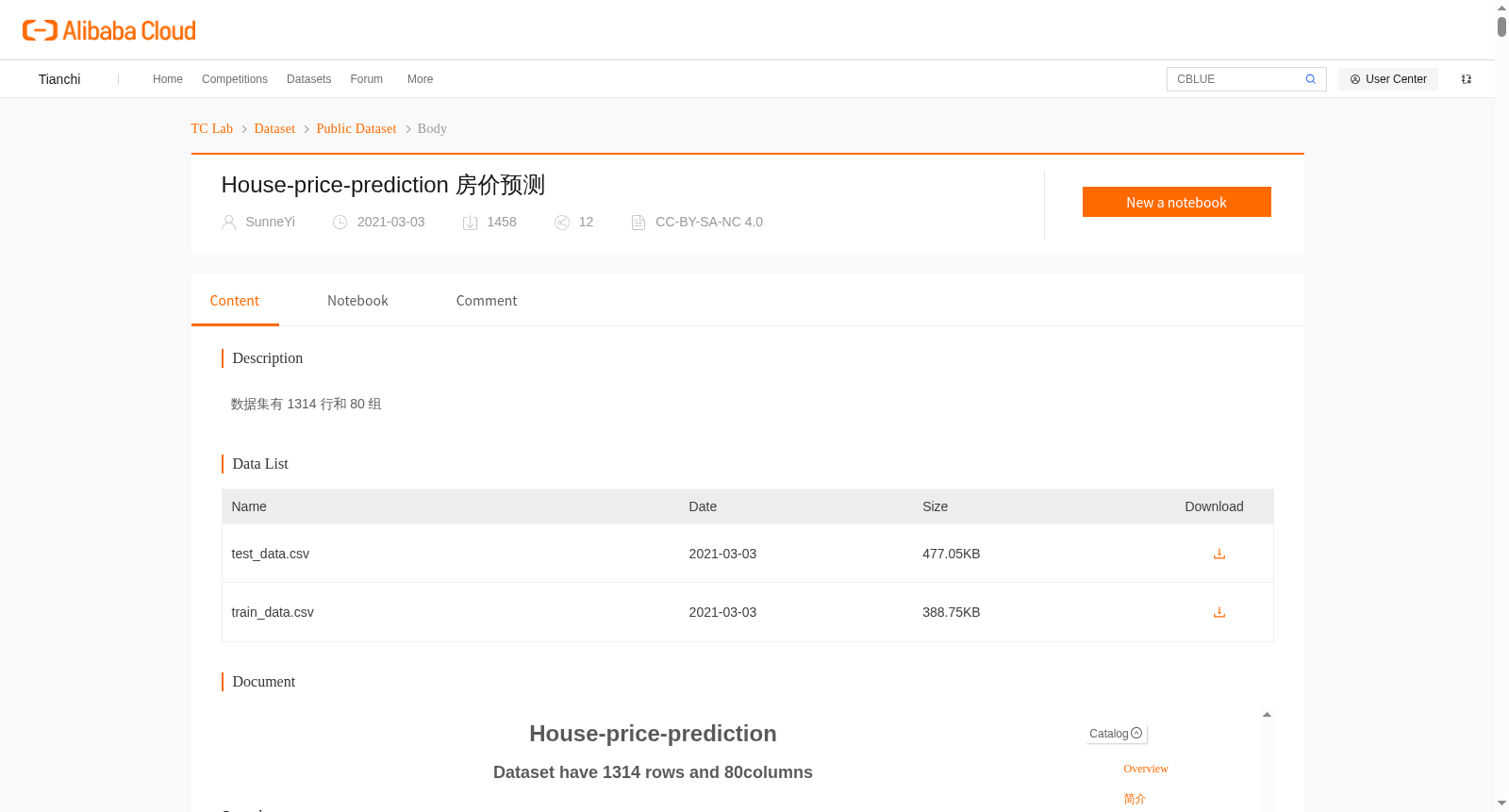The width and height of the screenshot is (1509, 812).
Task: Click the test_data.csv file name
Action: [271, 554]
